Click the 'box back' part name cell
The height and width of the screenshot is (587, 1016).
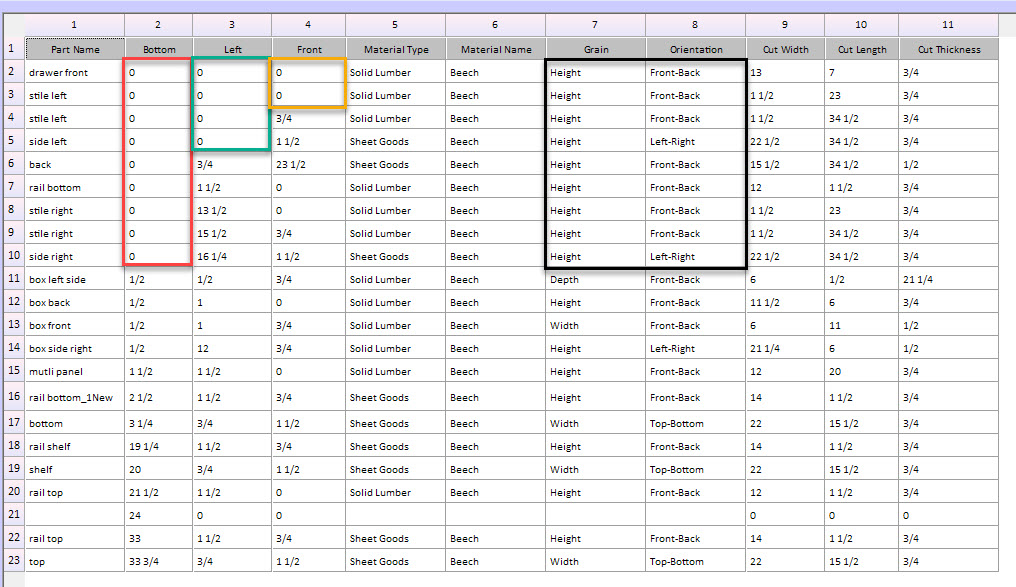75,303
